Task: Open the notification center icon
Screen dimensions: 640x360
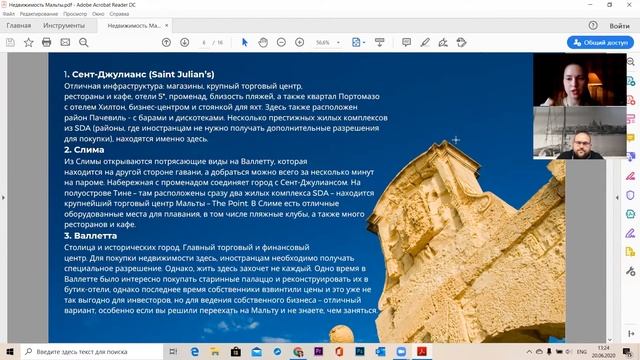Action: point(627,351)
